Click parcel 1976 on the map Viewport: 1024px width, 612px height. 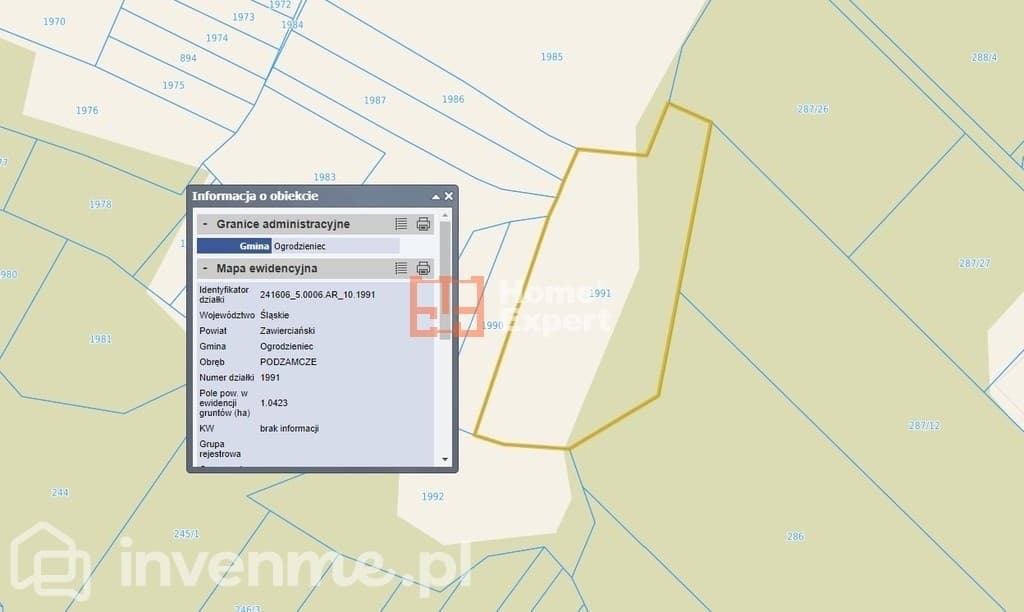[87, 110]
